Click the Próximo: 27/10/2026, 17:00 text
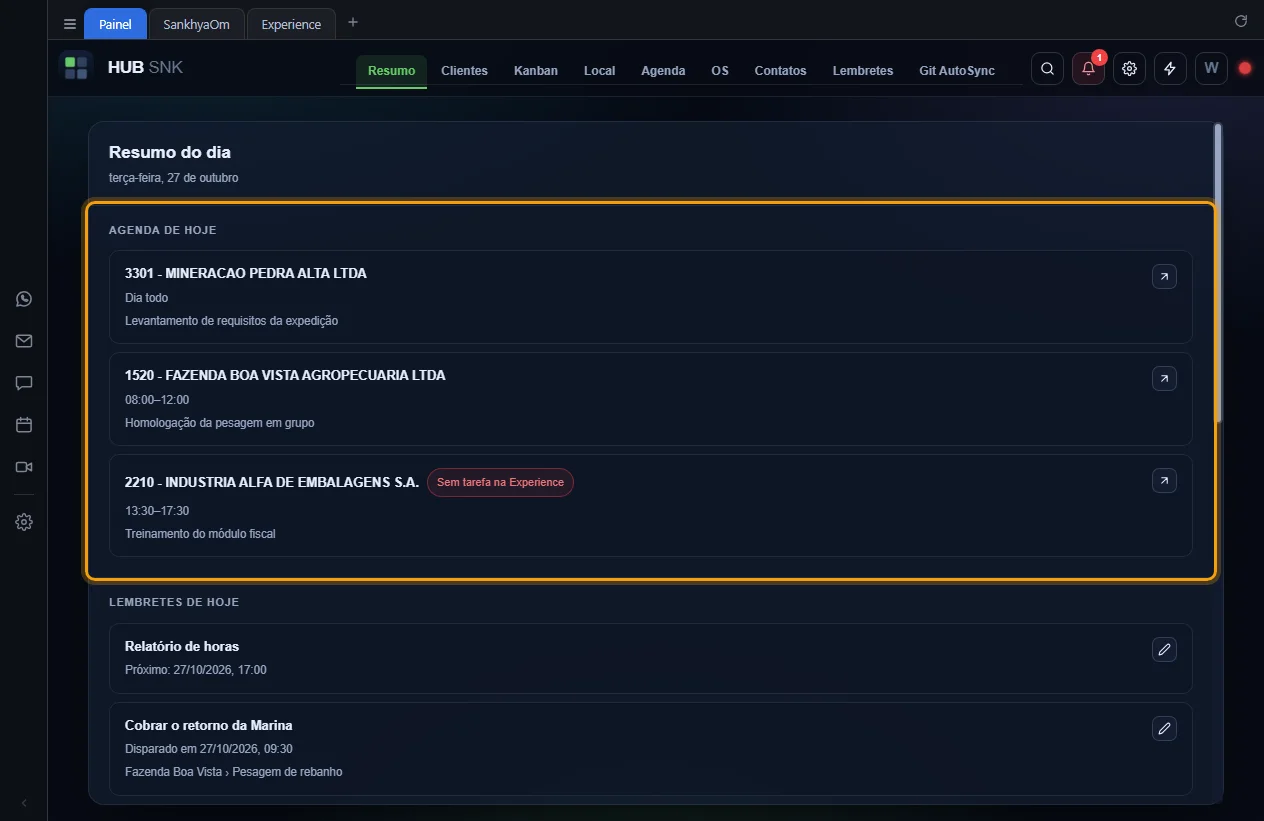The height and width of the screenshot is (821, 1264). (196, 670)
